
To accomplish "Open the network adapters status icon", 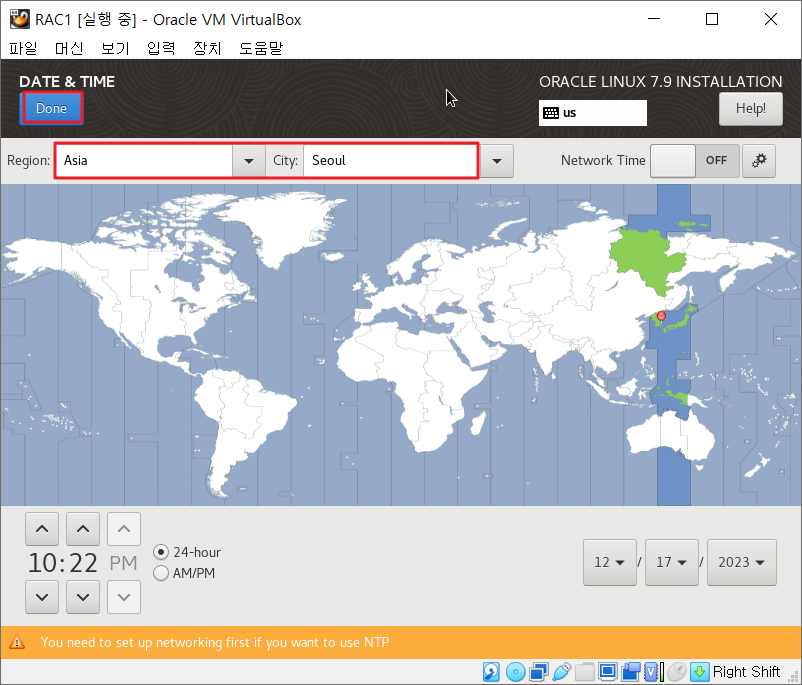I will coord(539,672).
